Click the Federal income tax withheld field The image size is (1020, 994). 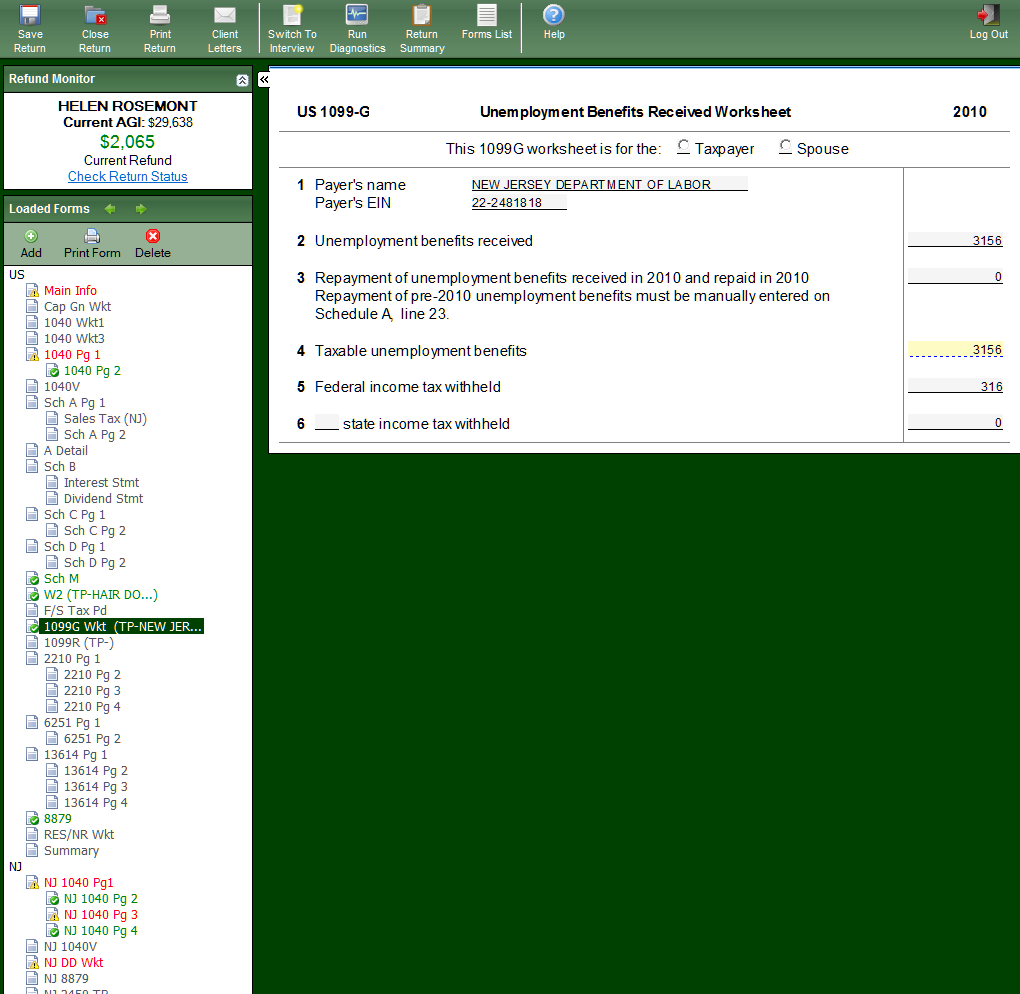coord(955,387)
